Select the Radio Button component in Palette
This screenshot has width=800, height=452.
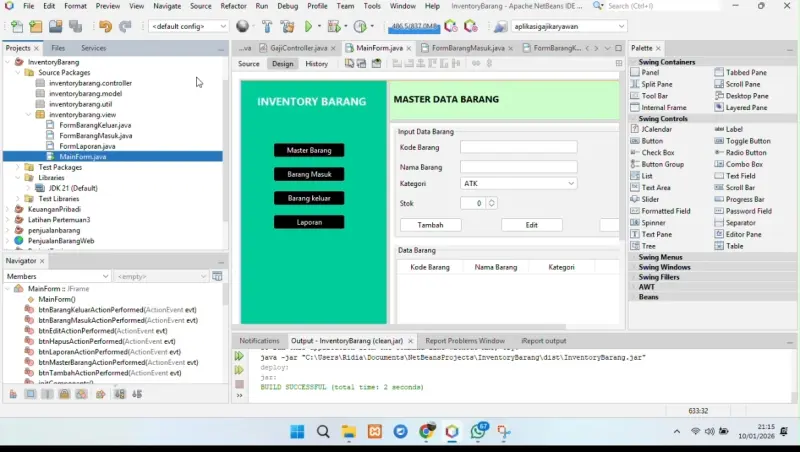point(746,152)
